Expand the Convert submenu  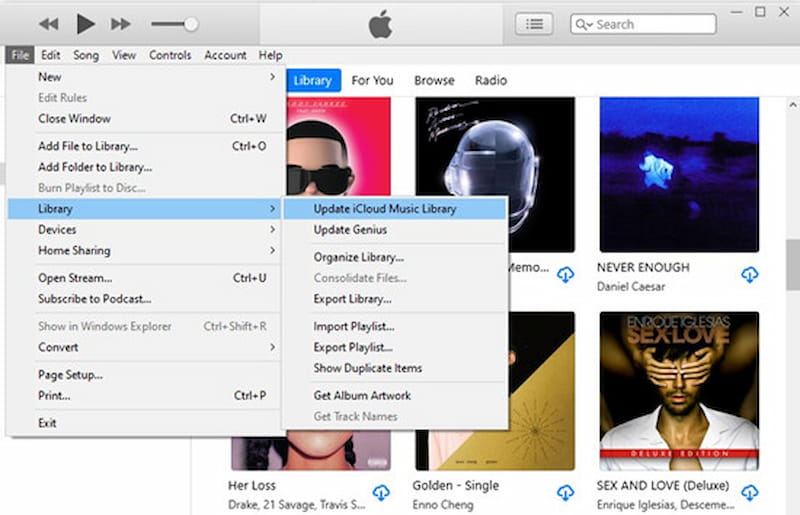[144, 347]
